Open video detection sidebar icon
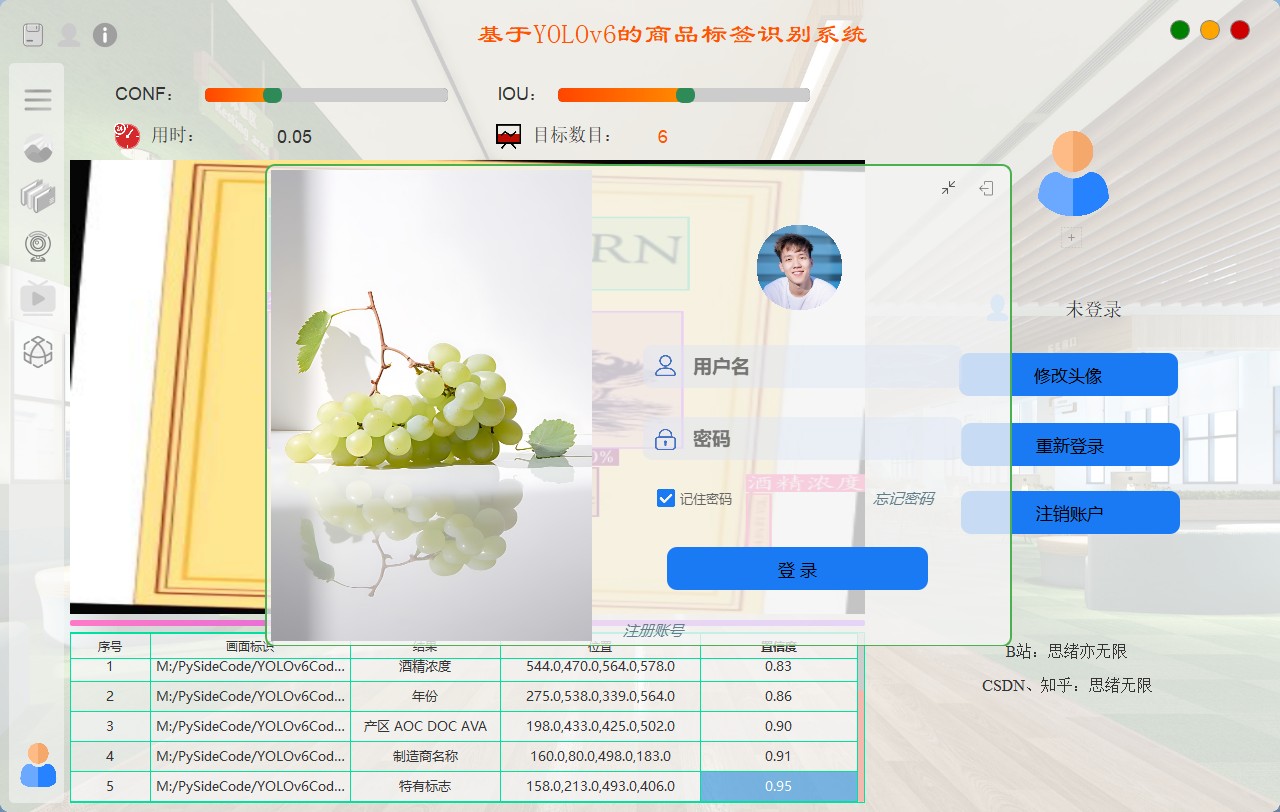This screenshot has width=1280, height=812. coord(38,297)
